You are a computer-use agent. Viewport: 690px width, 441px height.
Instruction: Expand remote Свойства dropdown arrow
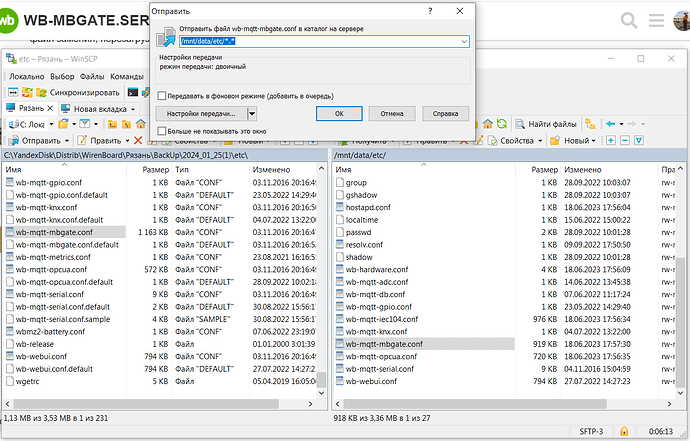tap(540, 141)
